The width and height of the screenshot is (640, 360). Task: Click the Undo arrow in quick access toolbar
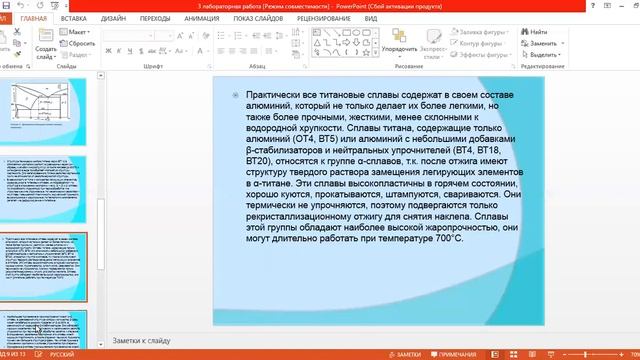[20, 6]
